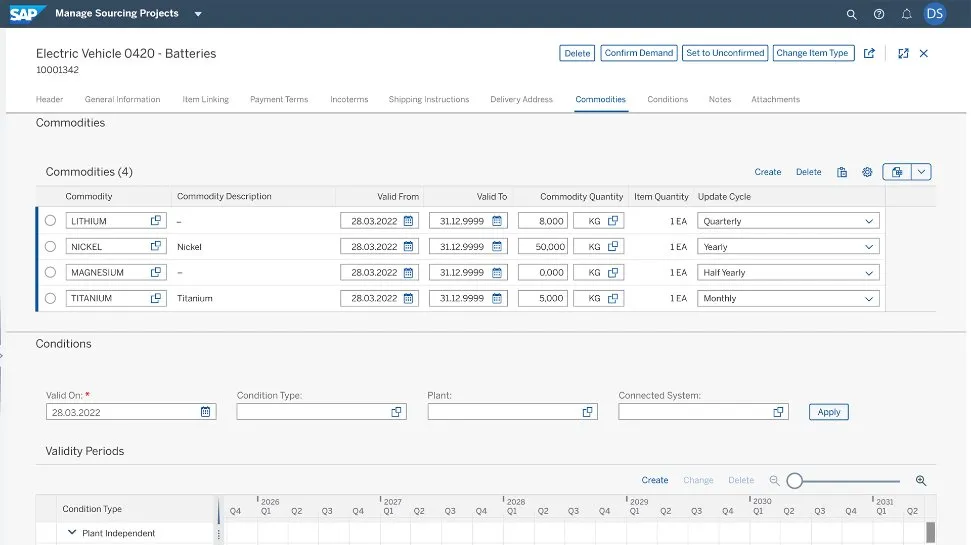
Task: Expand Manage Sourcing Projects title menu
Action: 198,14
